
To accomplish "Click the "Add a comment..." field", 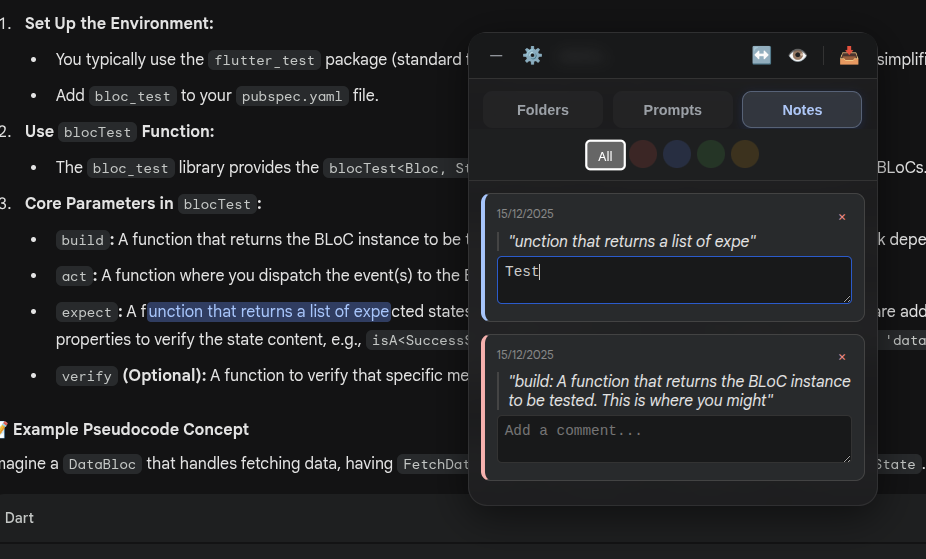I will (x=674, y=439).
